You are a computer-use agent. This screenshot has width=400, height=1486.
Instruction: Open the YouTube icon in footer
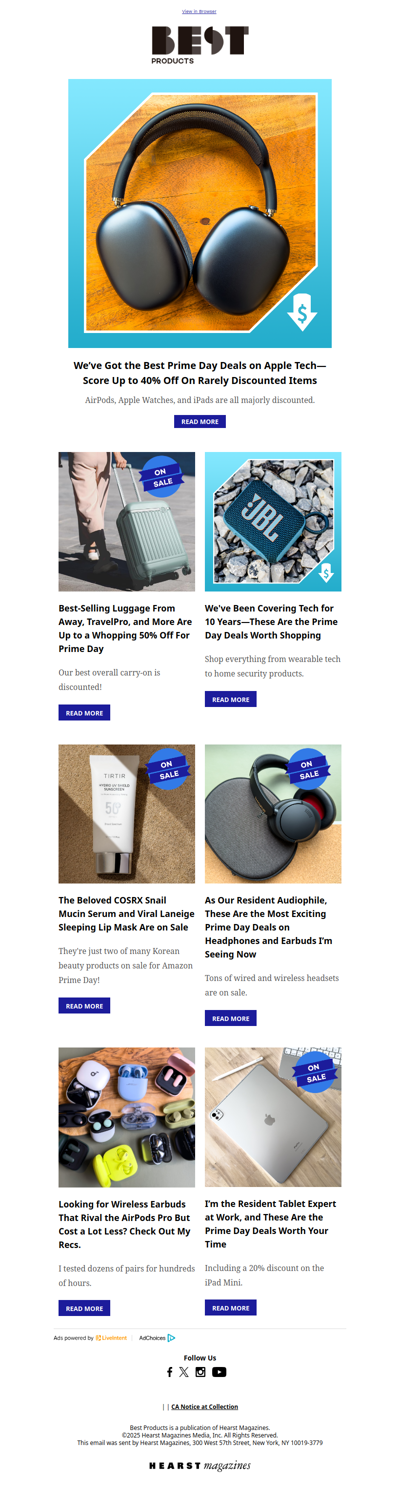(219, 1372)
